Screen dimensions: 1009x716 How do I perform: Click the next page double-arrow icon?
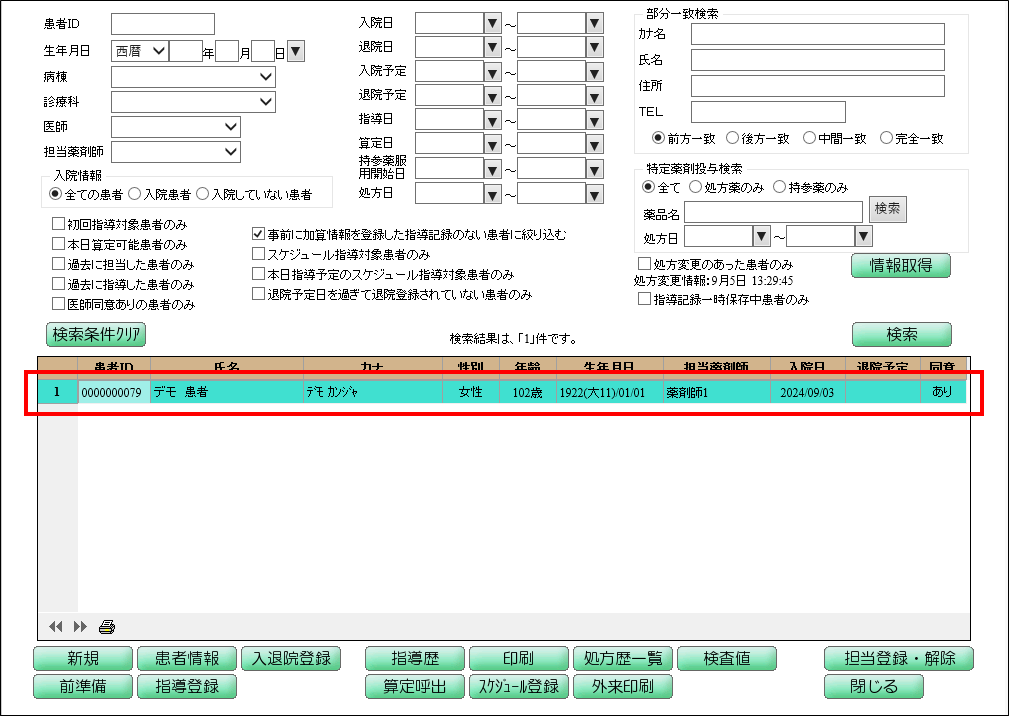click(79, 627)
